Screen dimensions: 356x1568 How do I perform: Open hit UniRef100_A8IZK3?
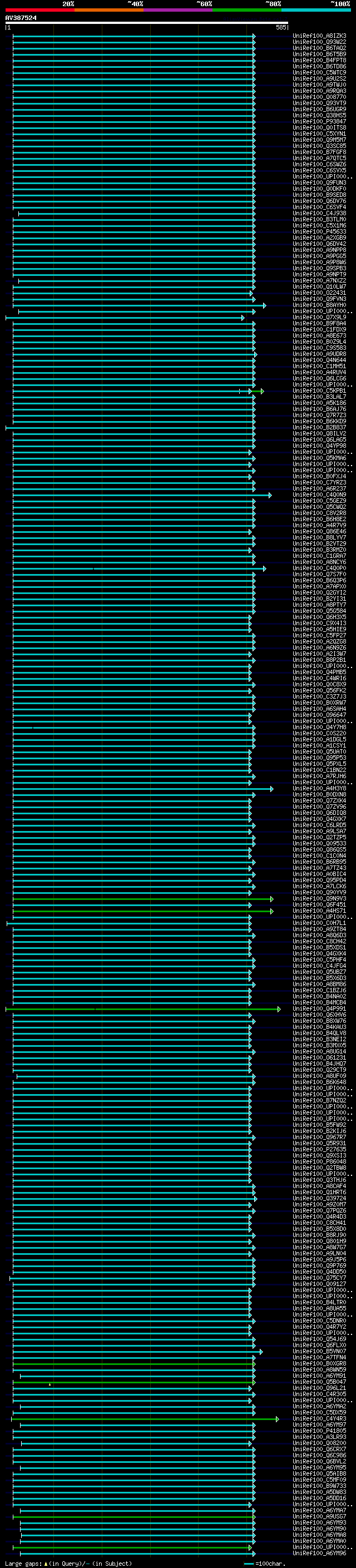(x=319, y=37)
